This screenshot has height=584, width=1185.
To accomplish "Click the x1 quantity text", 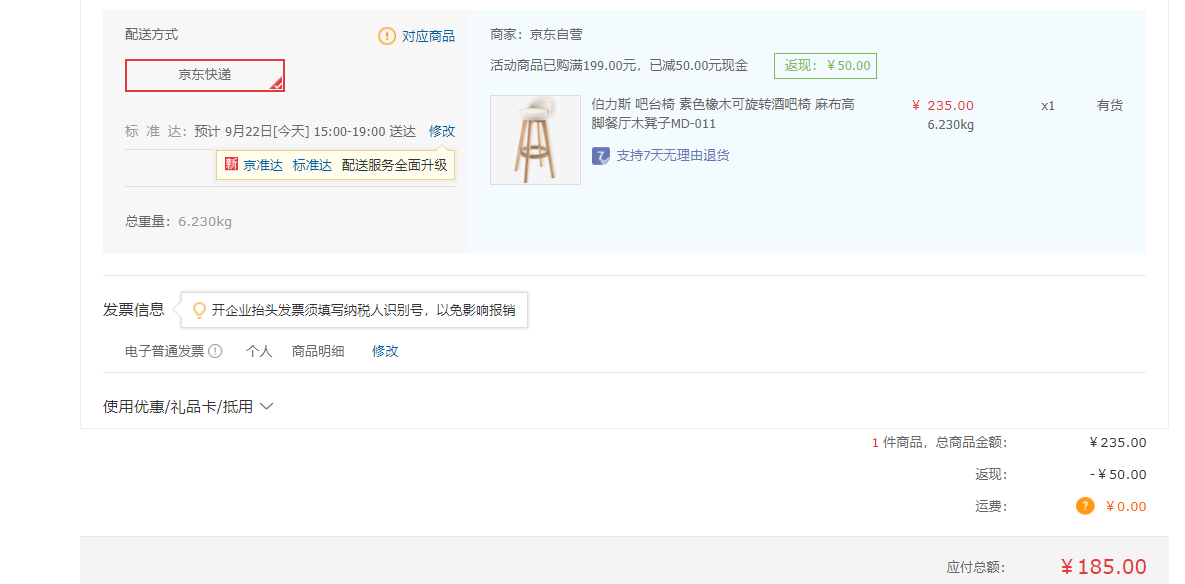I will coord(1047,106).
